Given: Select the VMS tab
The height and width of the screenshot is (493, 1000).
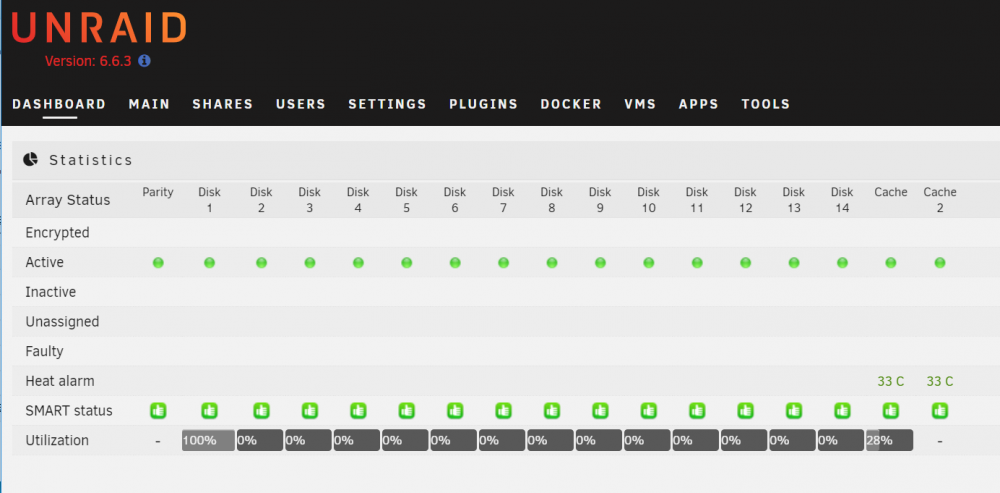Looking at the screenshot, I should pos(640,104).
